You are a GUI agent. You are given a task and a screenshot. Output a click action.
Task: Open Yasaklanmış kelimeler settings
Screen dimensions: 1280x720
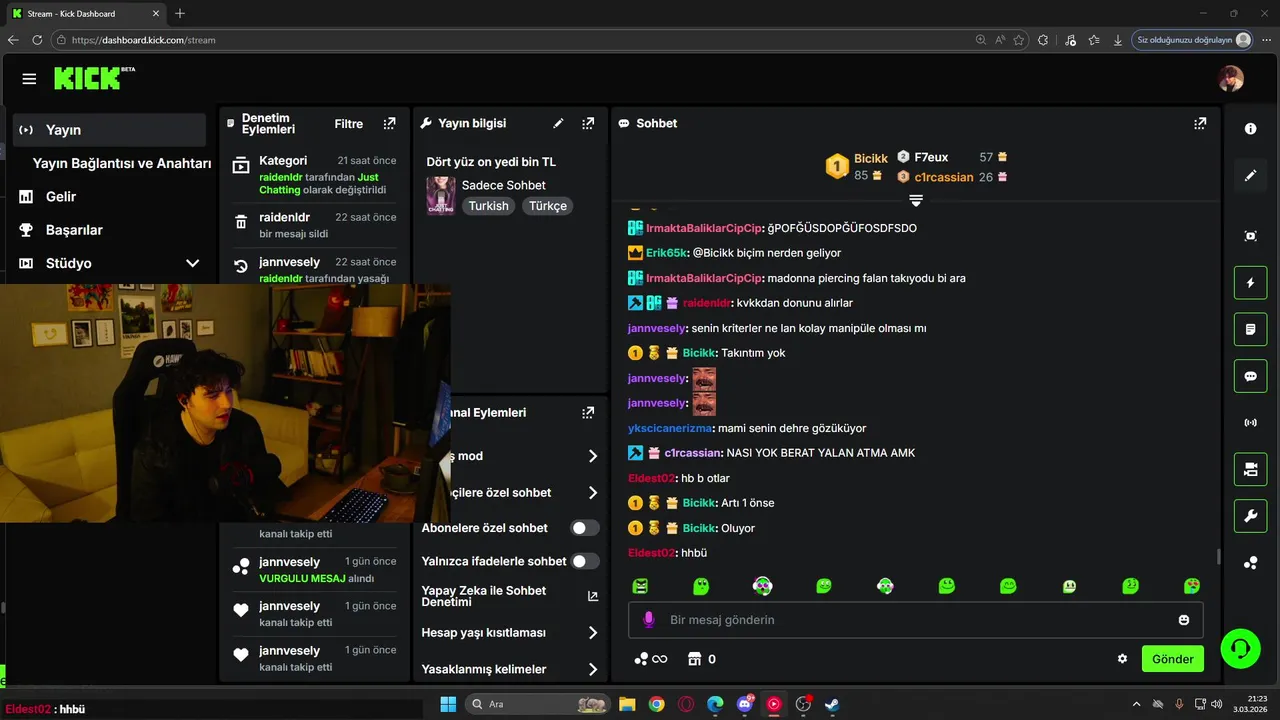[510, 669]
